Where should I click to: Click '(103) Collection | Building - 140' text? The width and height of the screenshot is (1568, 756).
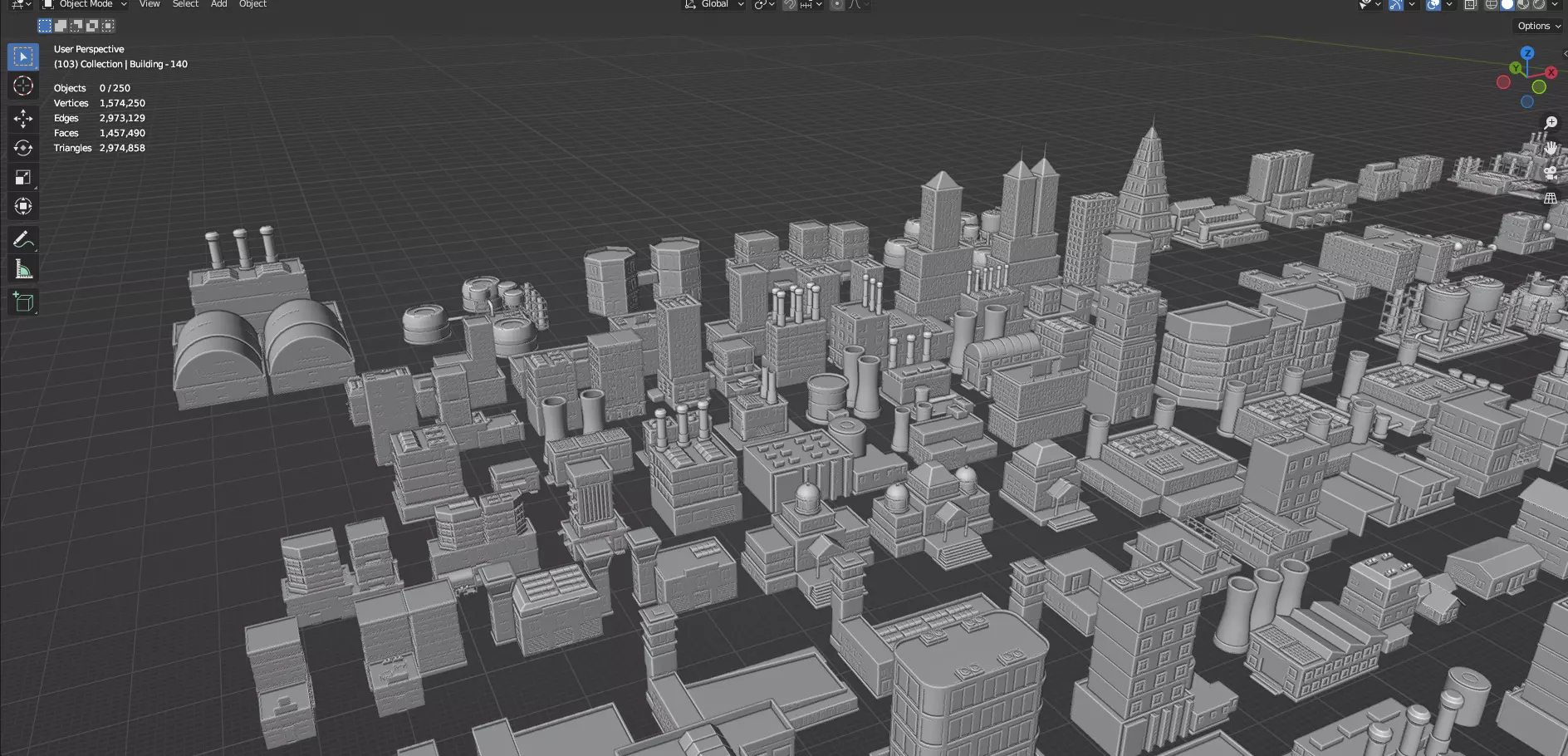(120, 64)
